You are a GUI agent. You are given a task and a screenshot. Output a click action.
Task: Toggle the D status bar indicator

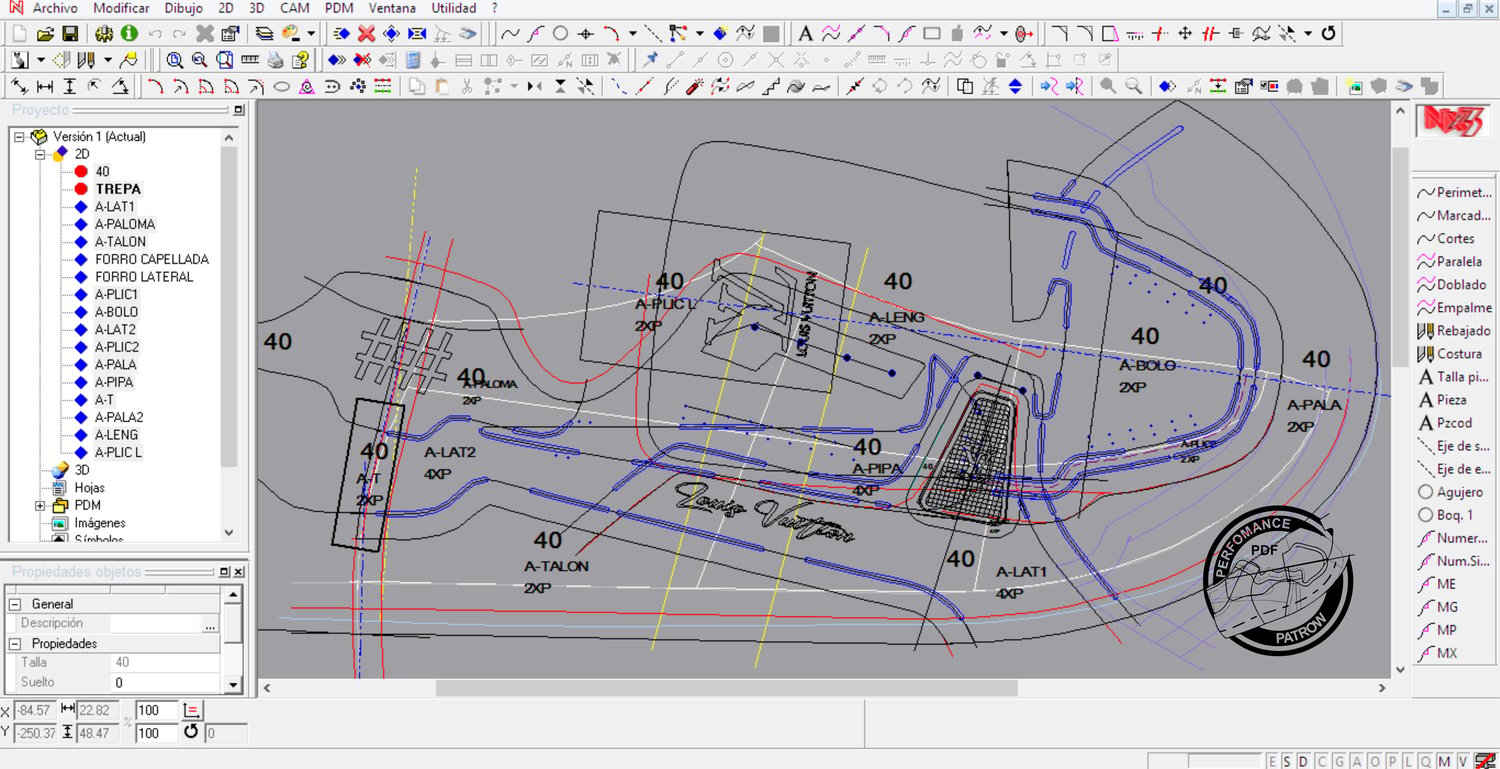click(1304, 761)
